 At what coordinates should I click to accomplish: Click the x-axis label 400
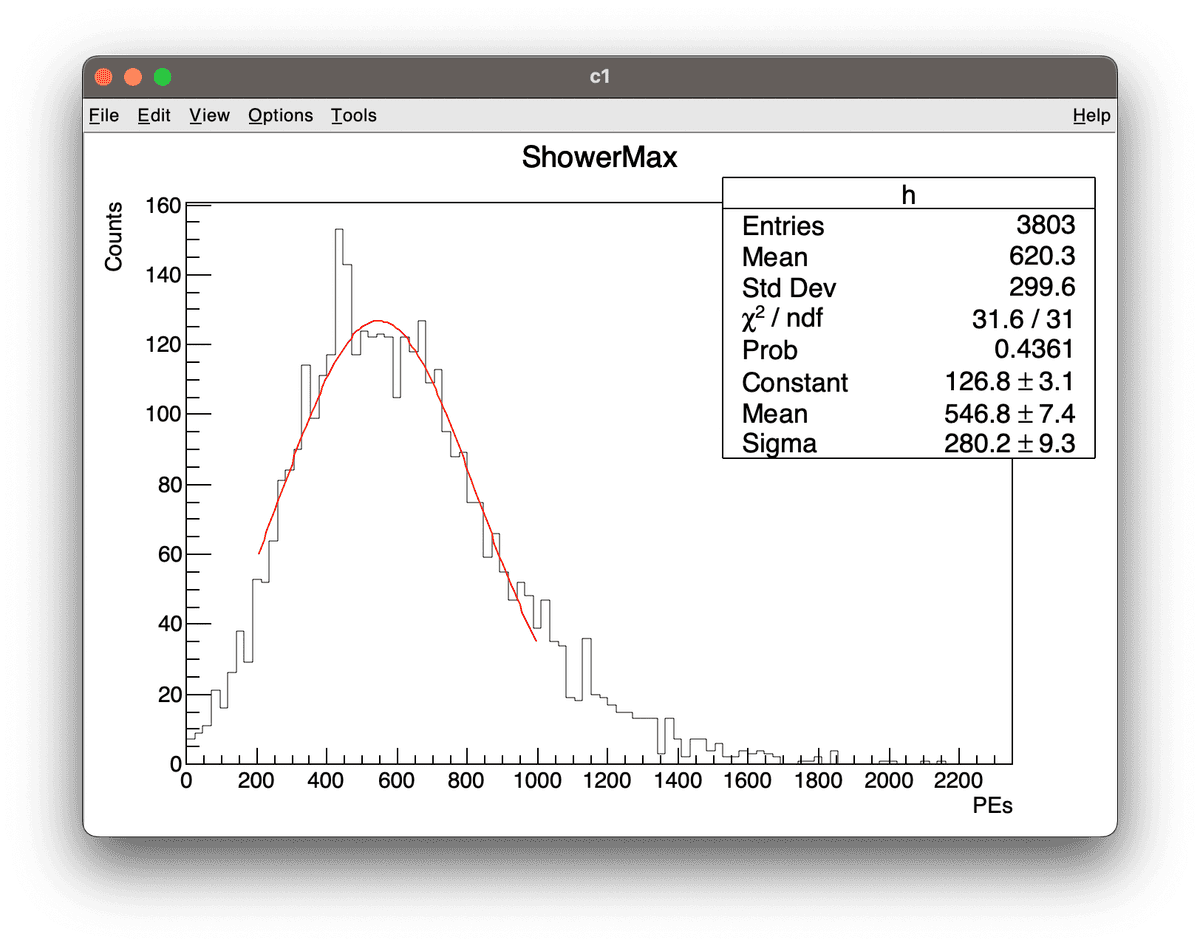pos(327,781)
